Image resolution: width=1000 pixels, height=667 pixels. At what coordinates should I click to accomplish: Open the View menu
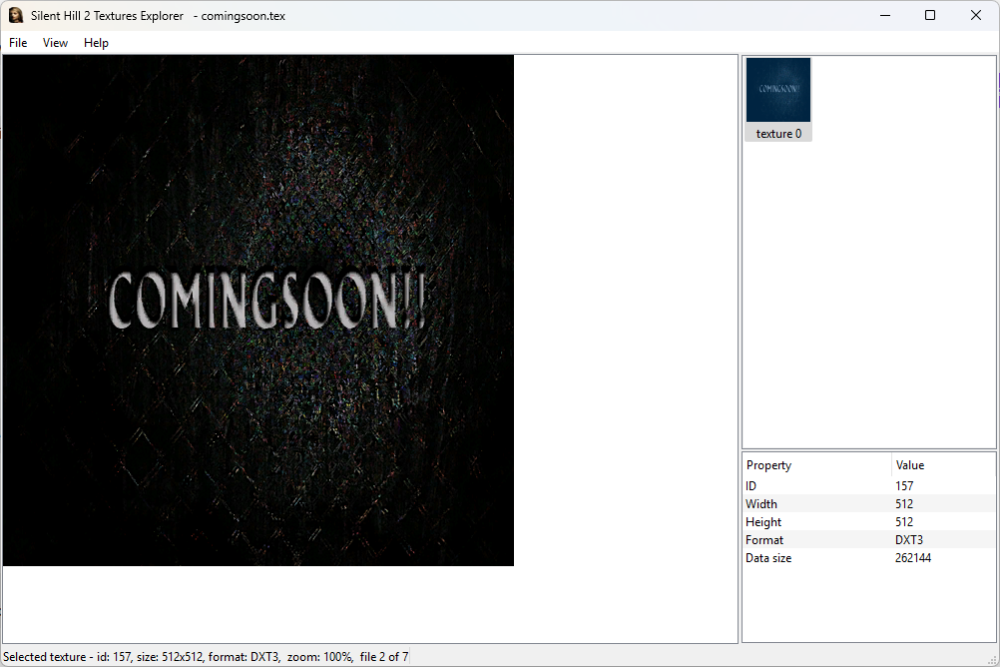pyautogui.click(x=55, y=43)
